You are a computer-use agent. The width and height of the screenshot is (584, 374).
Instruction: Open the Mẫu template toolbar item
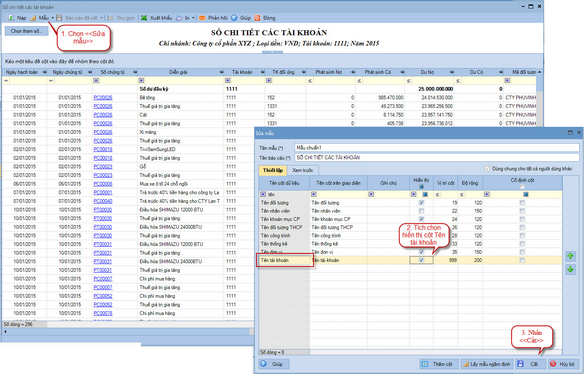coord(40,18)
